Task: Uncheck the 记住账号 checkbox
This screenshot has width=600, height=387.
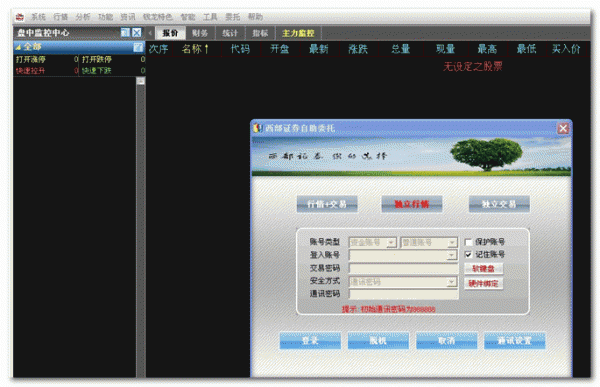Action: point(468,254)
